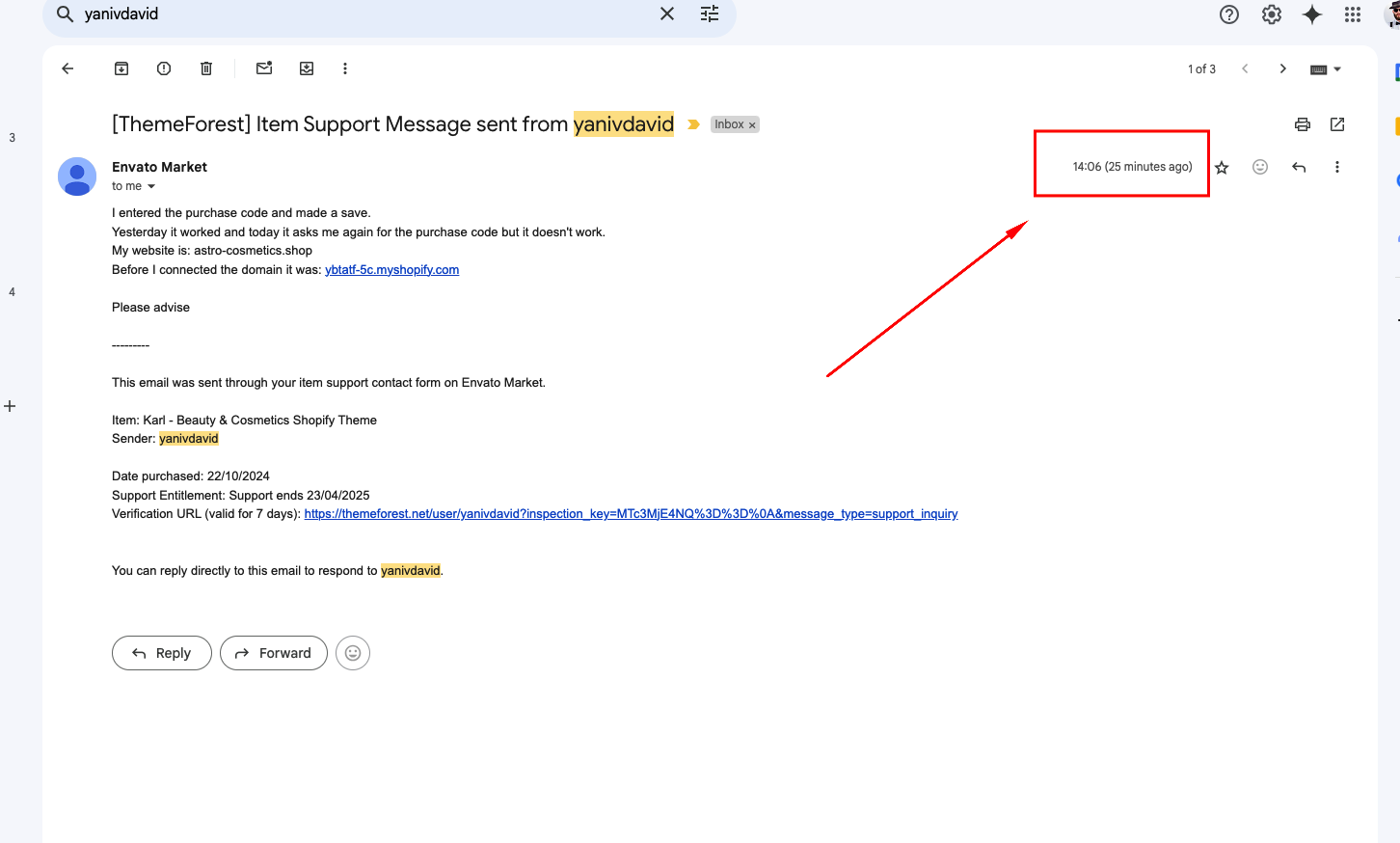Go back to search results
The height and width of the screenshot is (843, 1400).
click(x=67, y=68)
